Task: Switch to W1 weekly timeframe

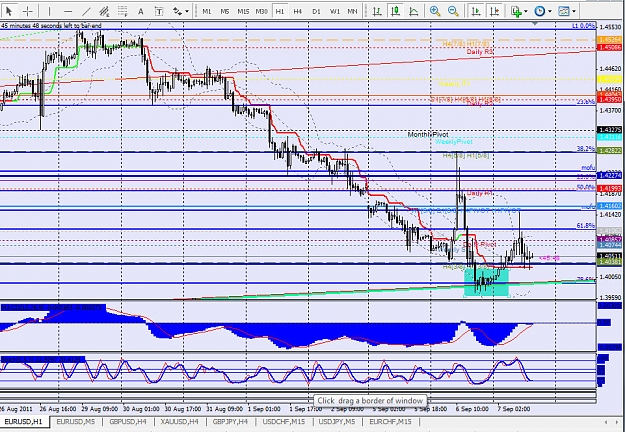Action: (x=334, y=11)
